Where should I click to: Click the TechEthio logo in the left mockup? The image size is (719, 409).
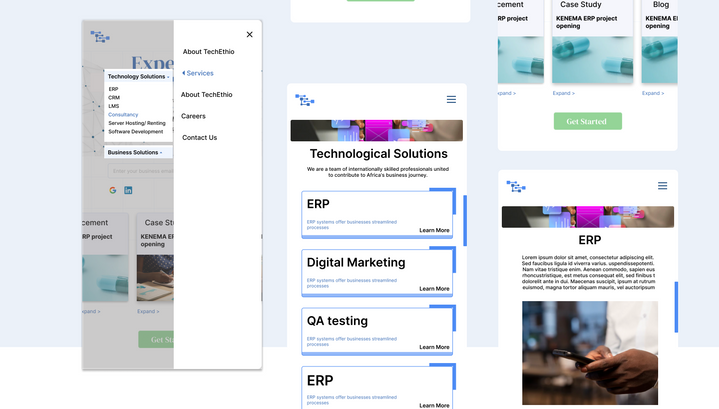click(x=100, y=36)
